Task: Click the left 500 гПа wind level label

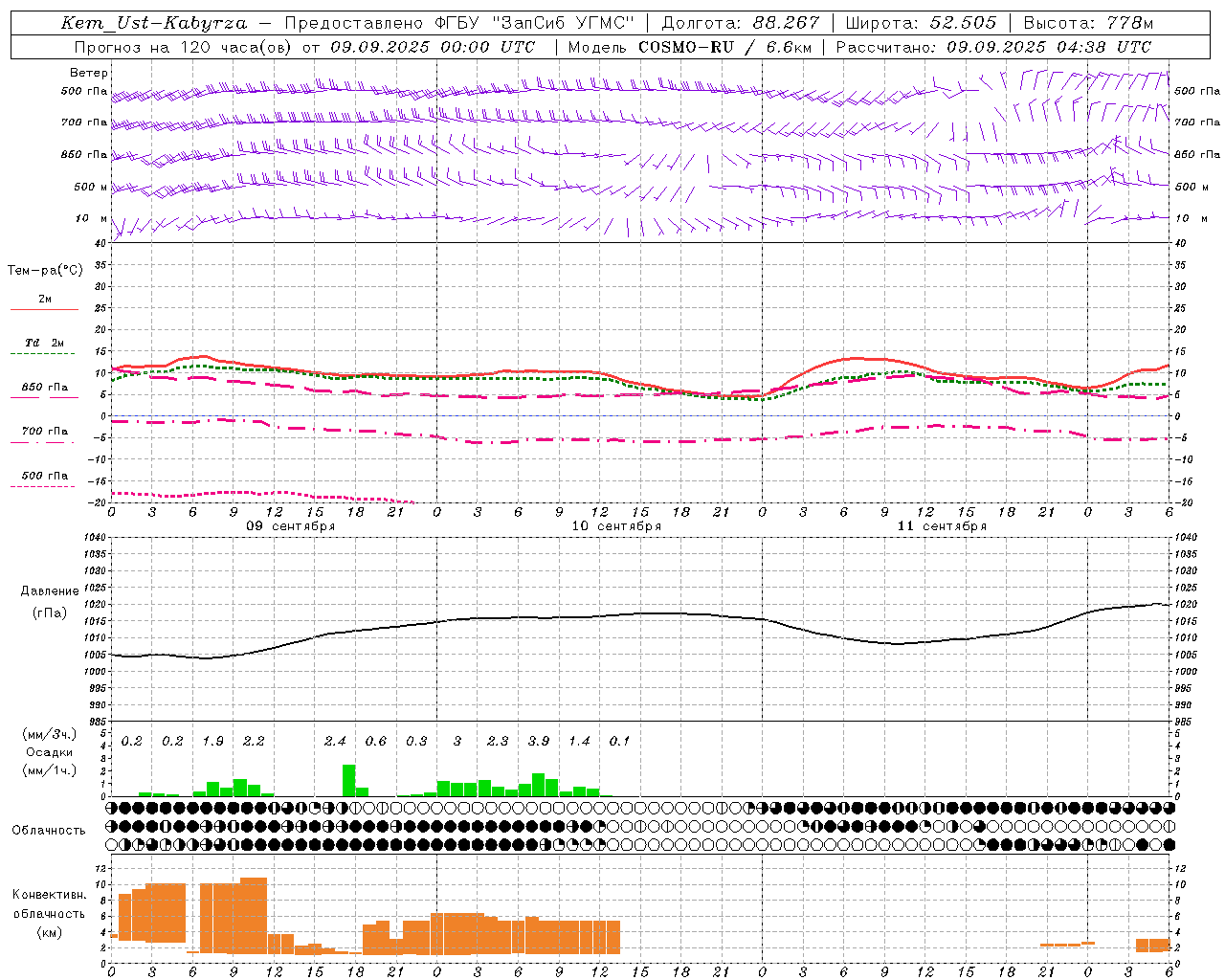Action: tap(84, 91)
